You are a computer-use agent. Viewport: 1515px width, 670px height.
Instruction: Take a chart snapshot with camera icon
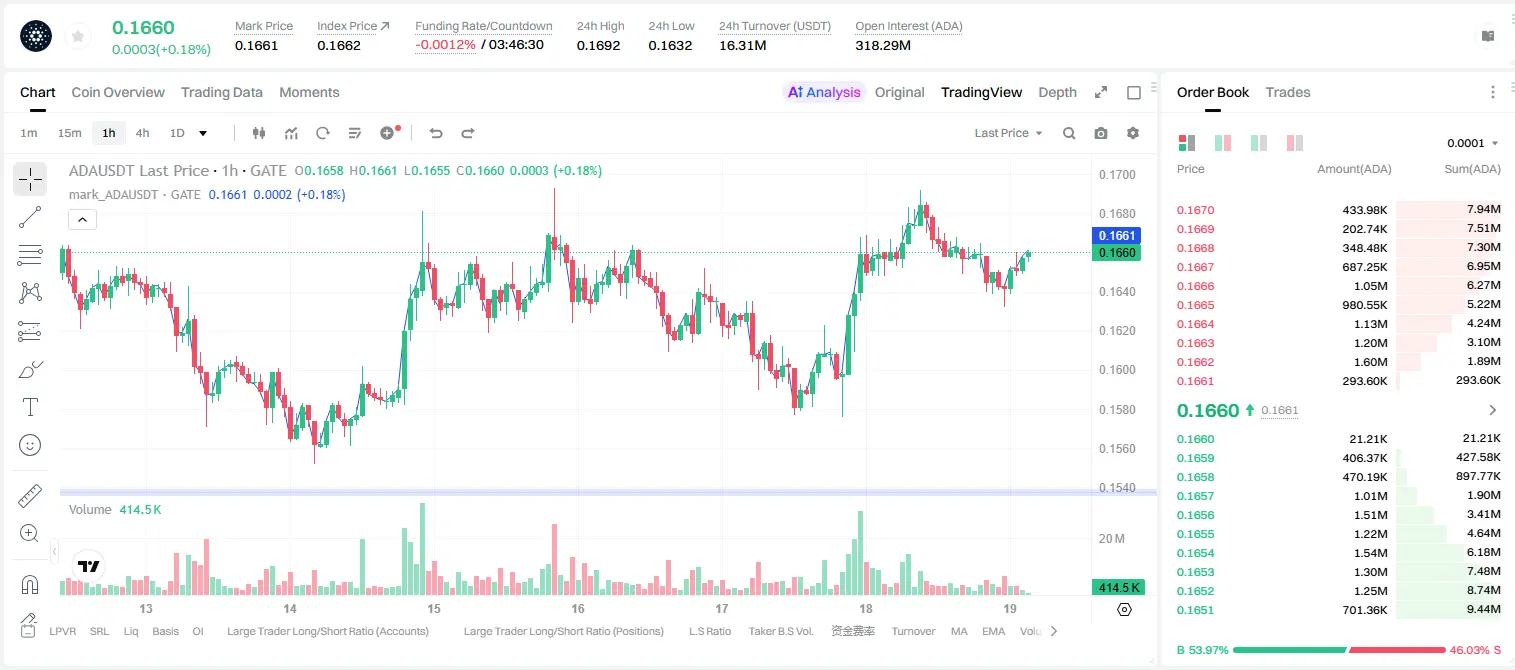[x=1101, y=133]
